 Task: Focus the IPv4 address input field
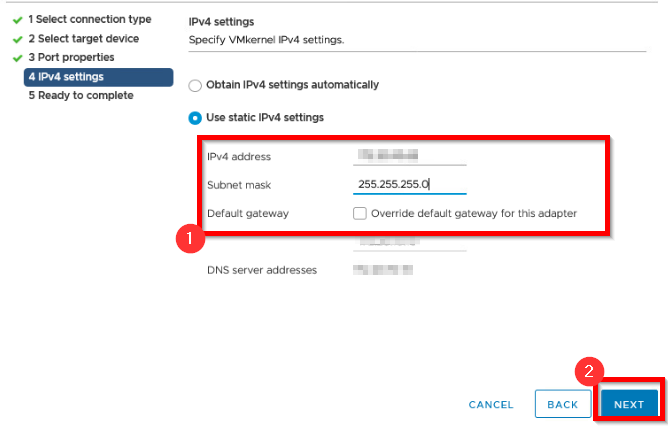[x=410, y=156]
